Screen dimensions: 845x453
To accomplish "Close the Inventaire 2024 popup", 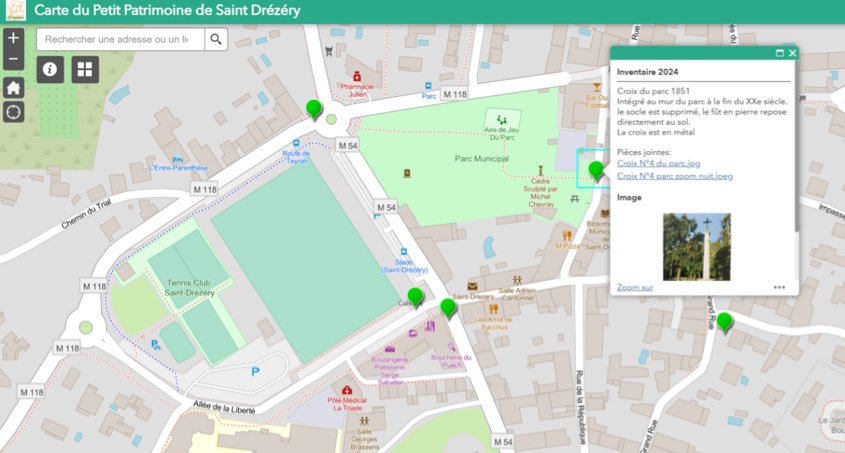I will pos(793,53).
